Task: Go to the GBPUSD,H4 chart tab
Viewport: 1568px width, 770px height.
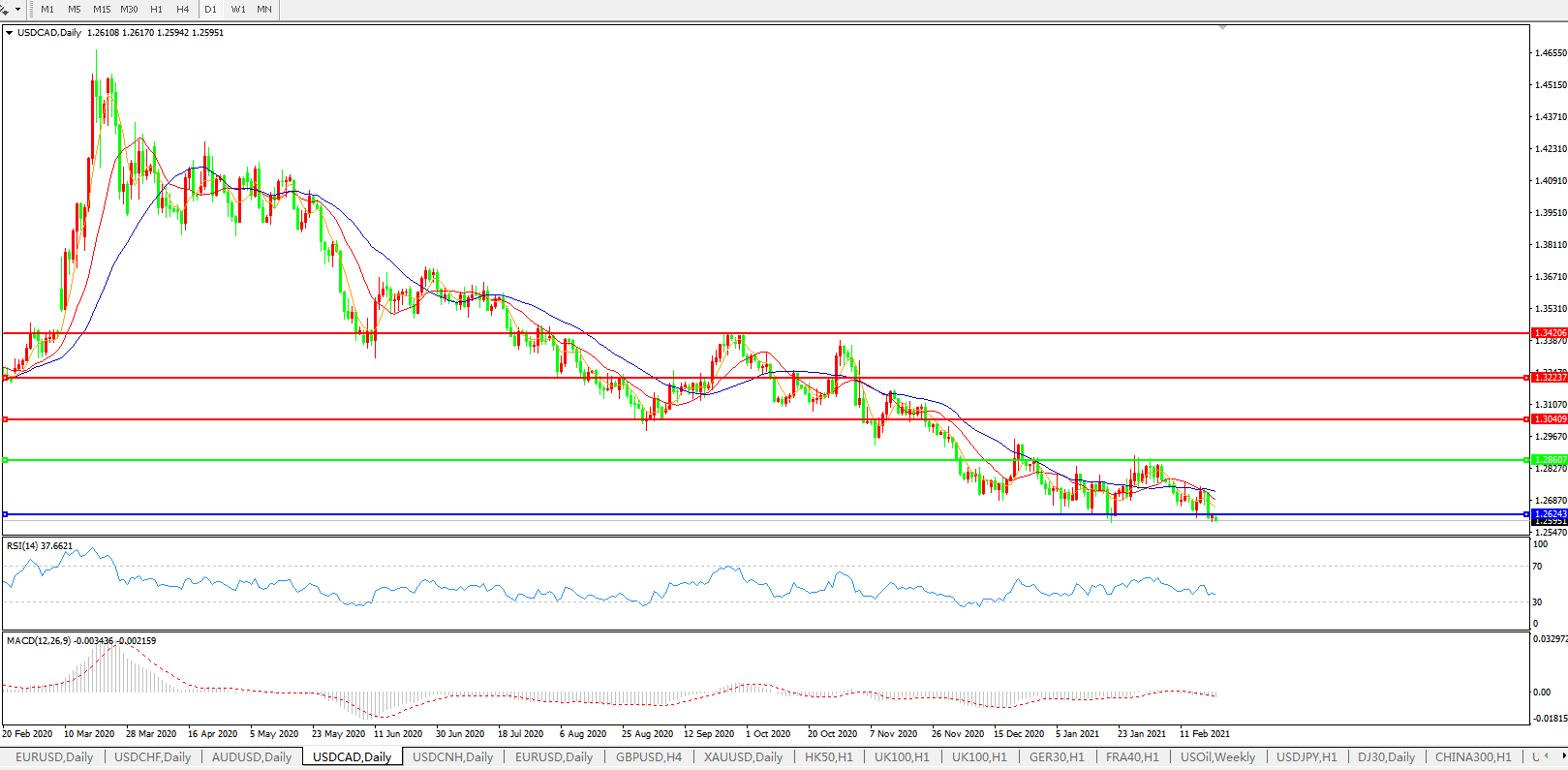Action: click(x=649, y=757)
